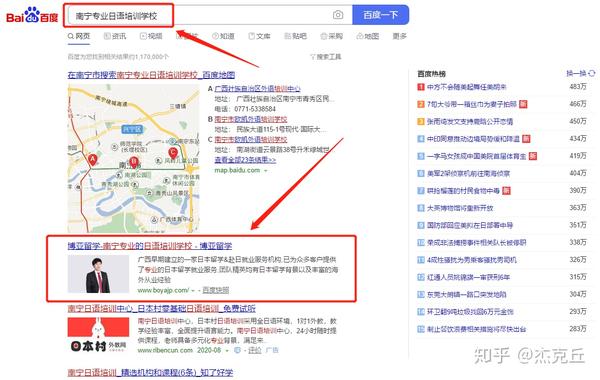This screenshot has width=600, height=380.
Task: Open hot-list item 10 with 338万
Action: [x=476, y=242]
